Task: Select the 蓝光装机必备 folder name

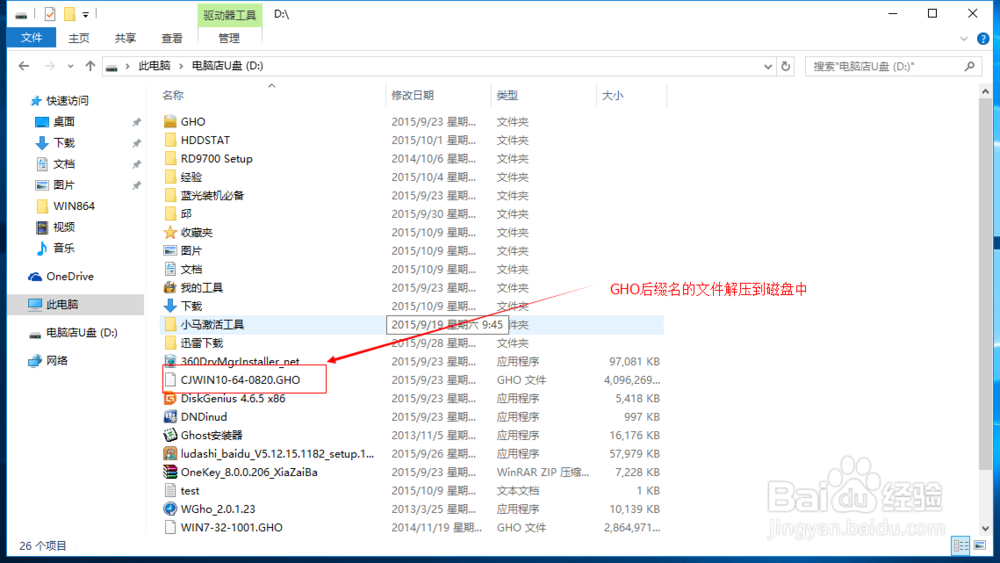Action: pyautogui.click(x=212, y=195)
